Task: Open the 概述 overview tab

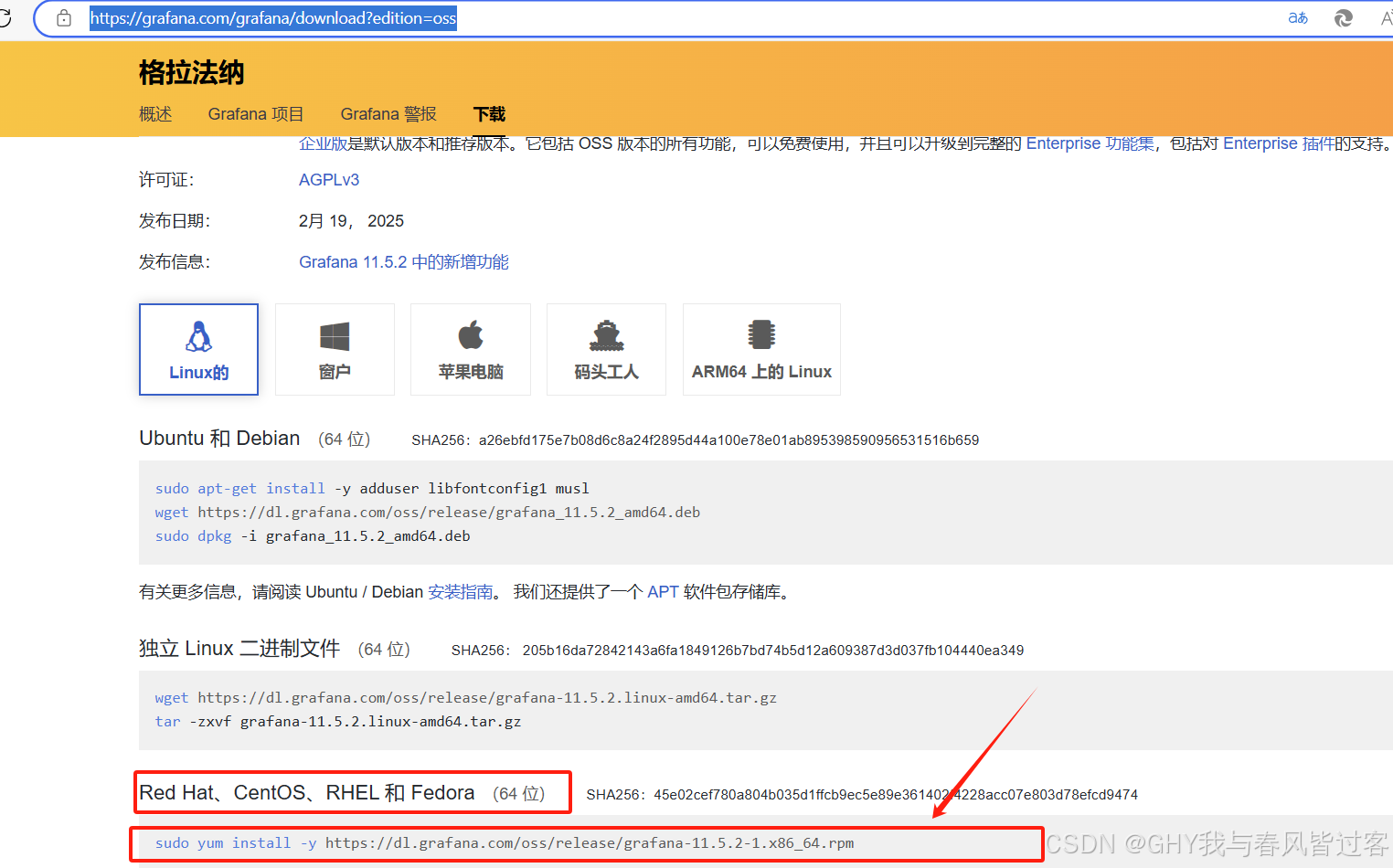Action: click(x=155, y=114)
